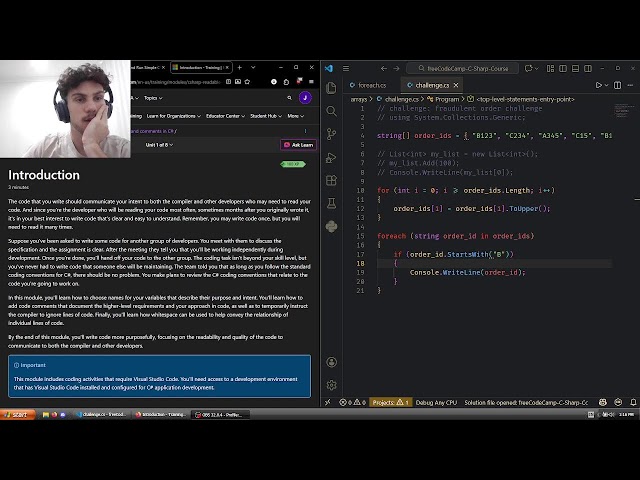The image size is (640, 480).
Task: Toggle the browser reader view icon
Action: pyautogui.click(x=229, y=82)
